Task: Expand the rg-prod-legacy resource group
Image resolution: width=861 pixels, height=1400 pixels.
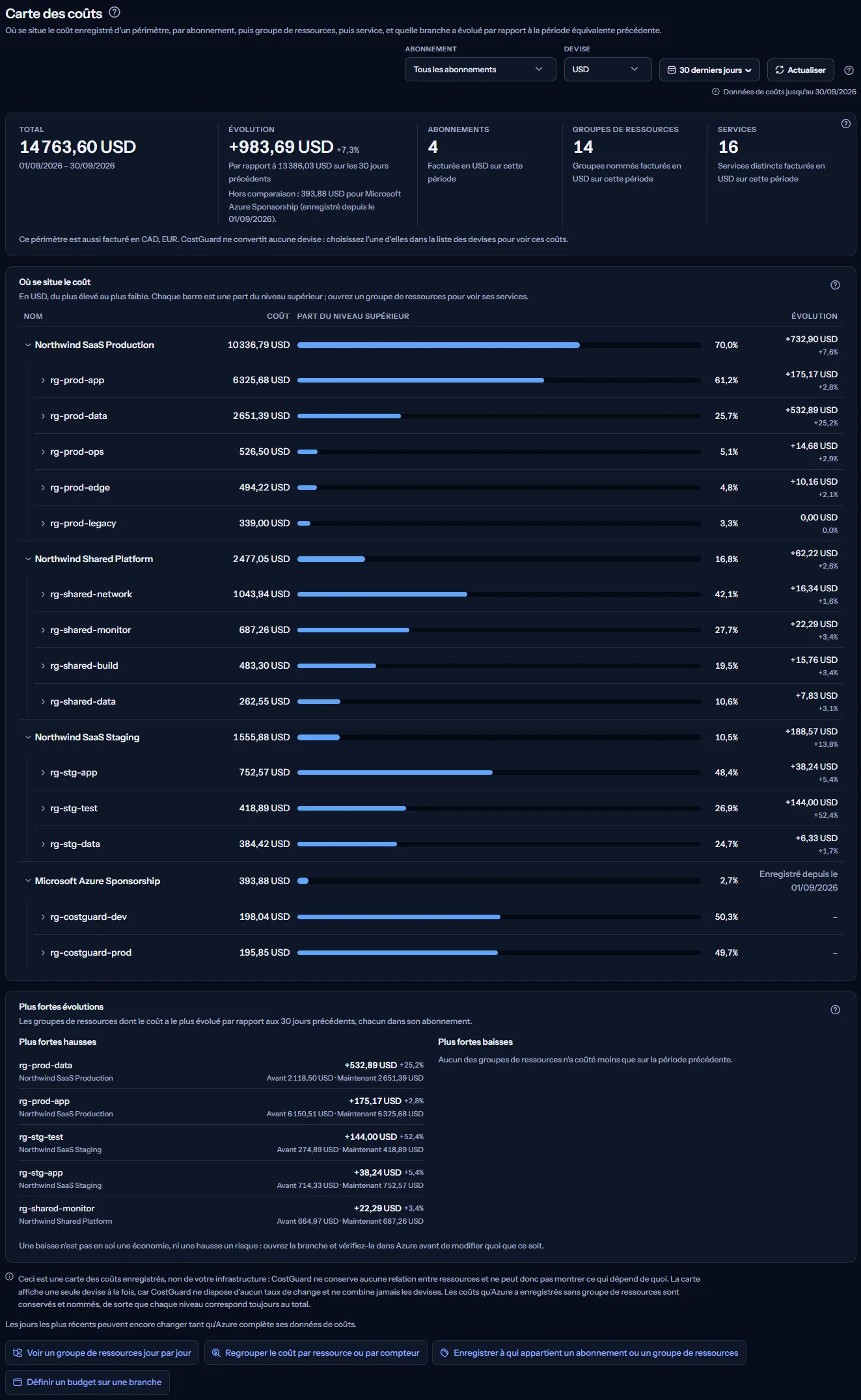Action: pyautogui.click(x=43, y=524)
